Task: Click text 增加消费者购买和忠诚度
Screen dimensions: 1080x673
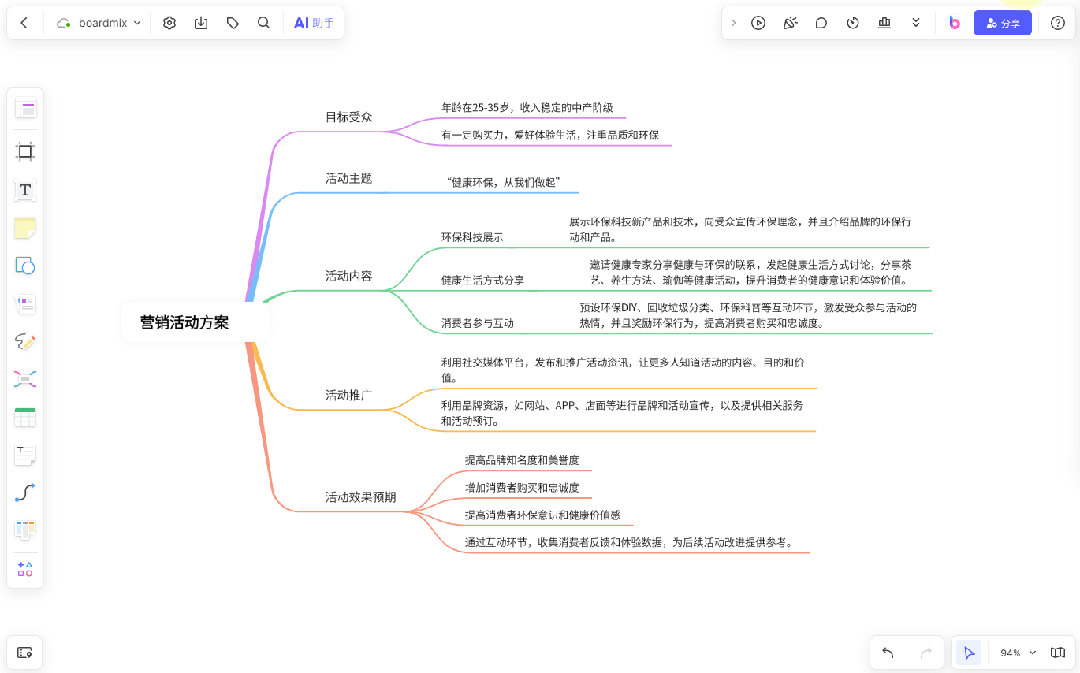Action: tap(521, 488)
